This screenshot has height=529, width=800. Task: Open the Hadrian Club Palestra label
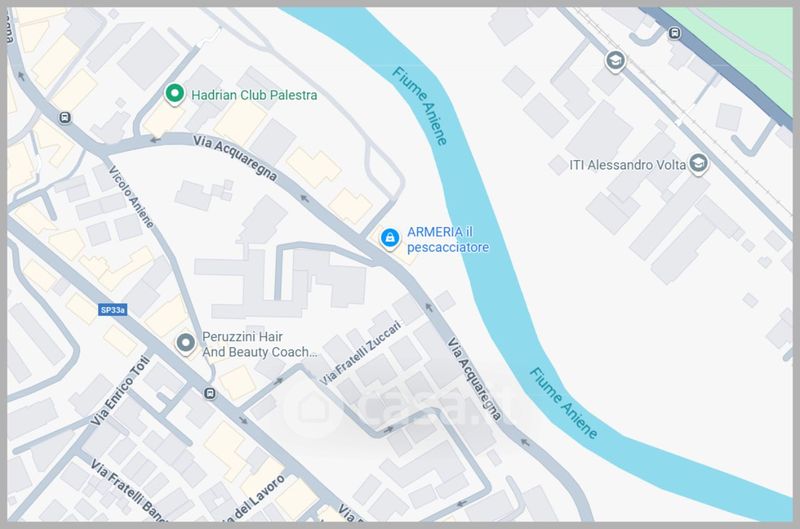(254, 95)
